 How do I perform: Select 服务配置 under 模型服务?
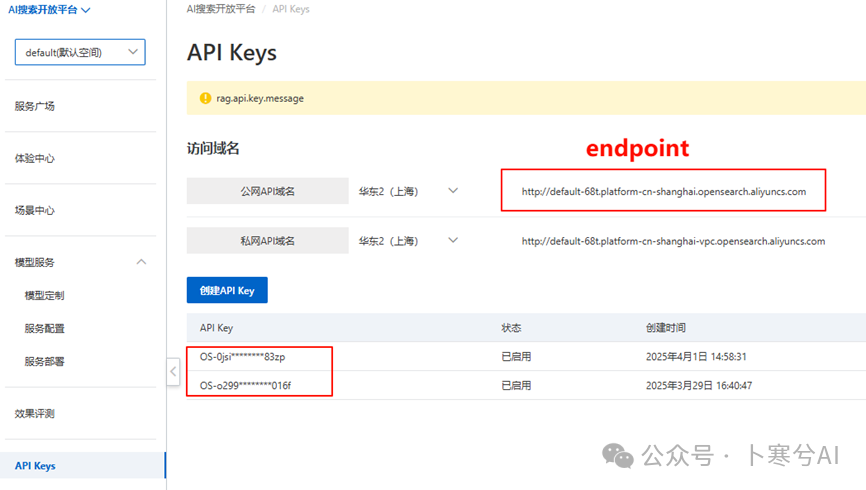pyautogui.click(x=45, y=328)
